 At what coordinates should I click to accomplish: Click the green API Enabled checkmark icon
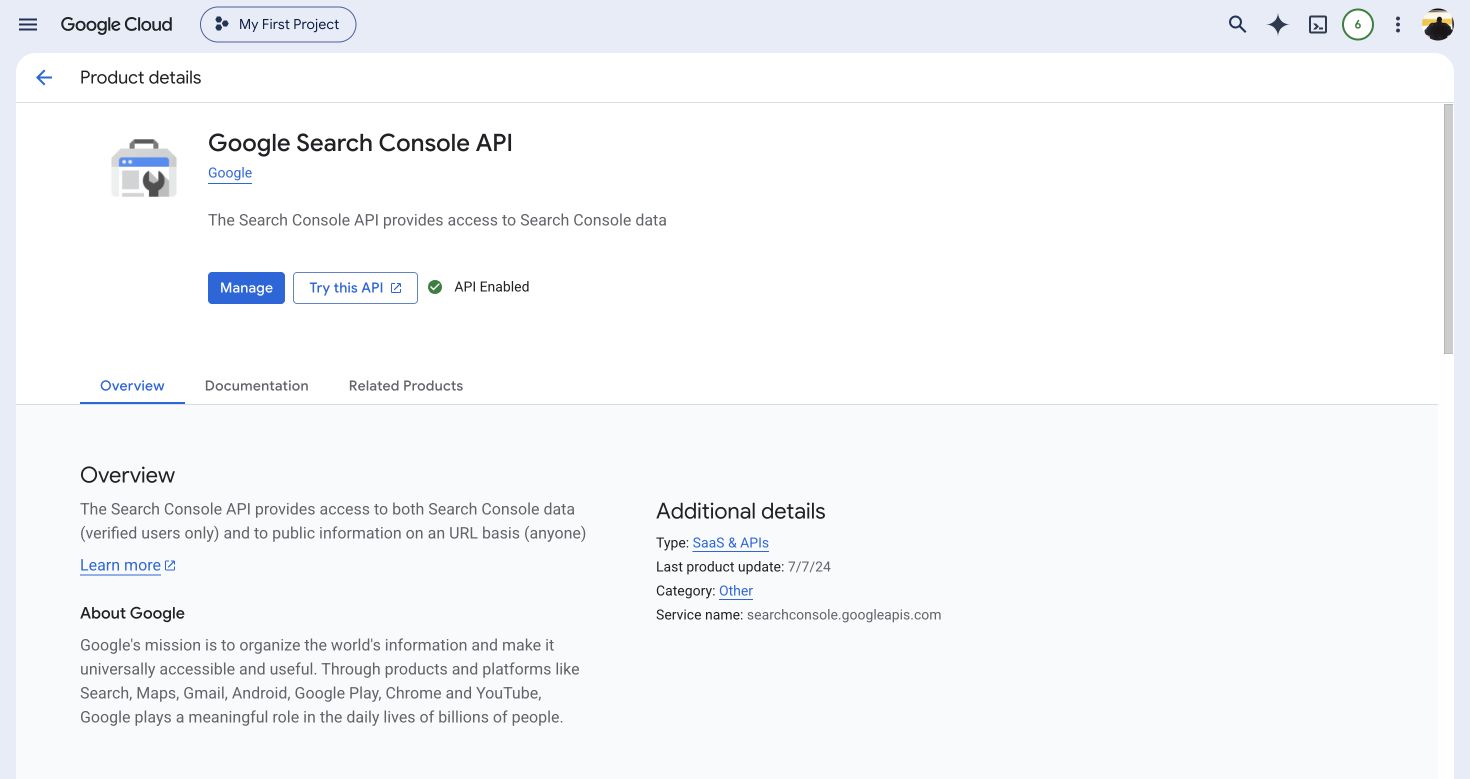(x=435, y=287)
